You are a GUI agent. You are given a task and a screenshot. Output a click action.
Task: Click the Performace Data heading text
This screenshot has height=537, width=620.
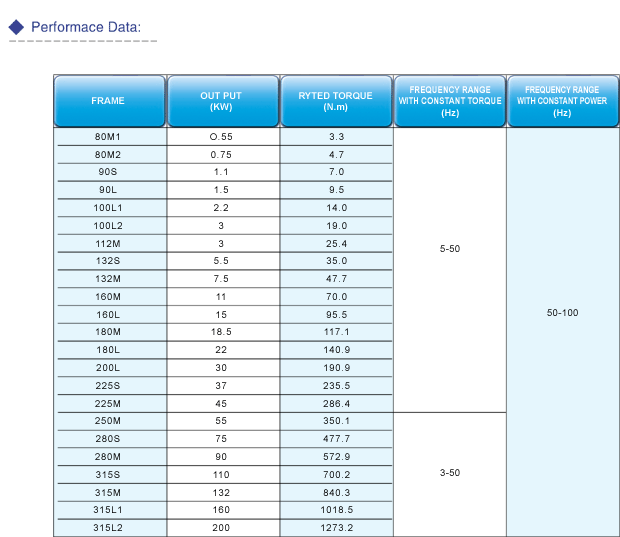coord(86,27)
